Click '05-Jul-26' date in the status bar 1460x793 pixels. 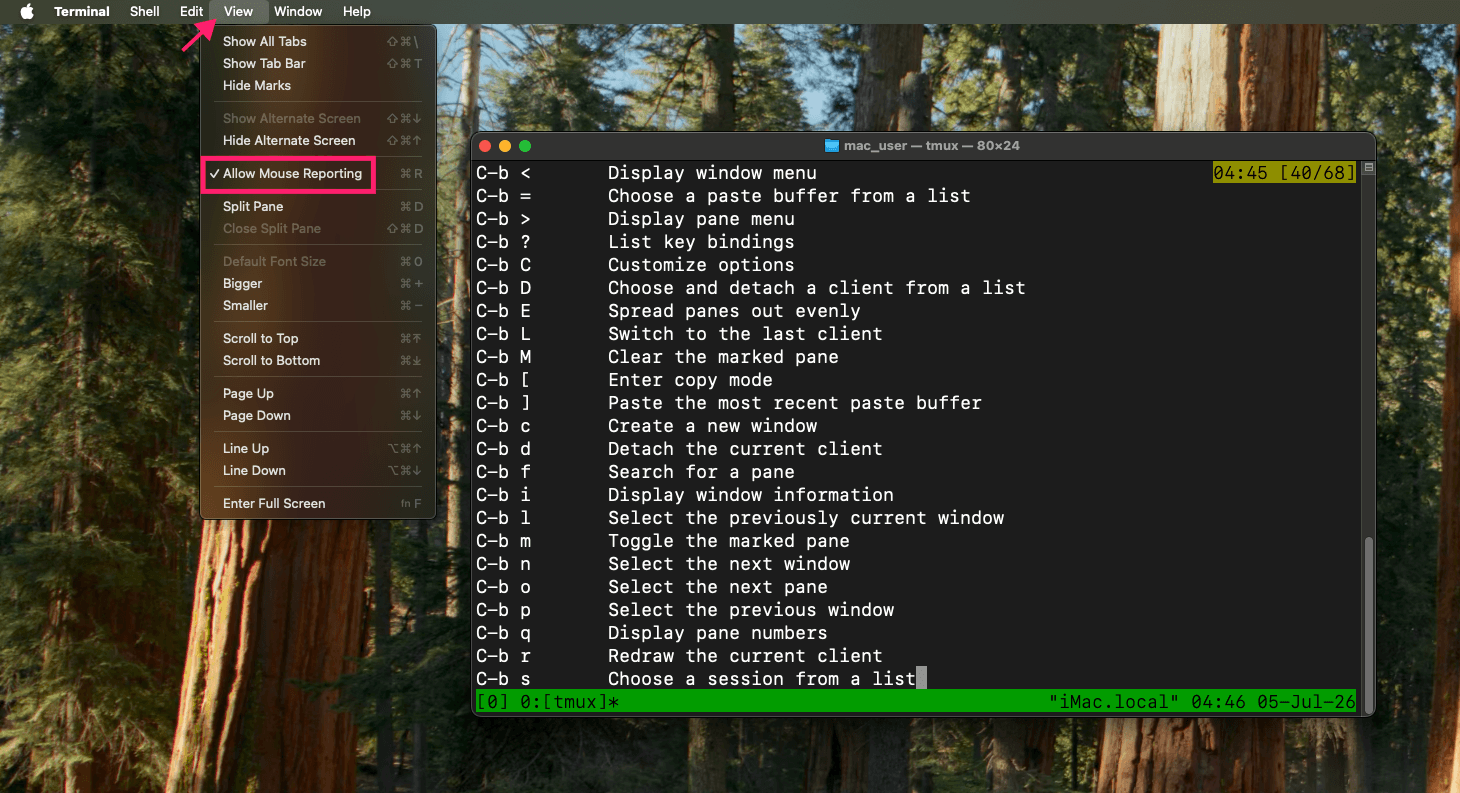click(1306, 702)
